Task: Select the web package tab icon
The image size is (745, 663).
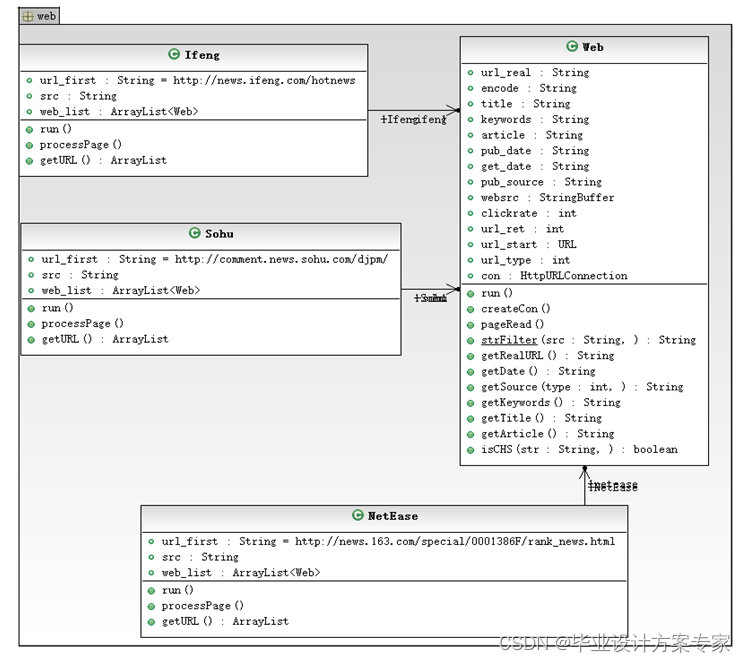Action: [x=28, y=16]
